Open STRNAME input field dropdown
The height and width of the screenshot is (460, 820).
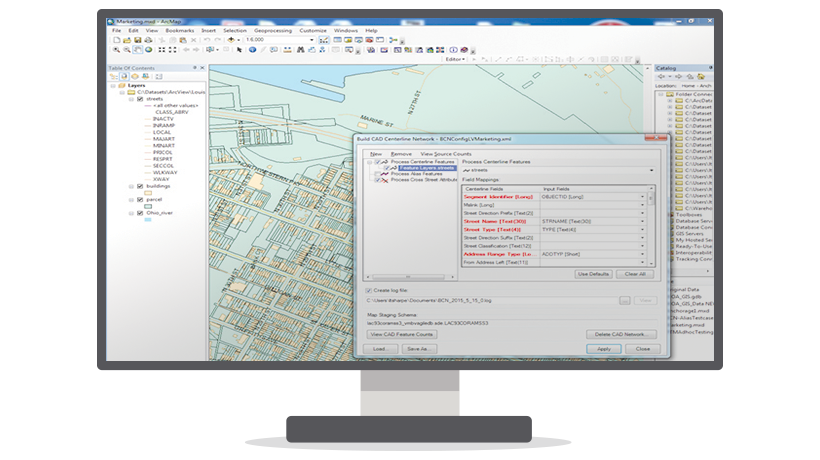643,222
